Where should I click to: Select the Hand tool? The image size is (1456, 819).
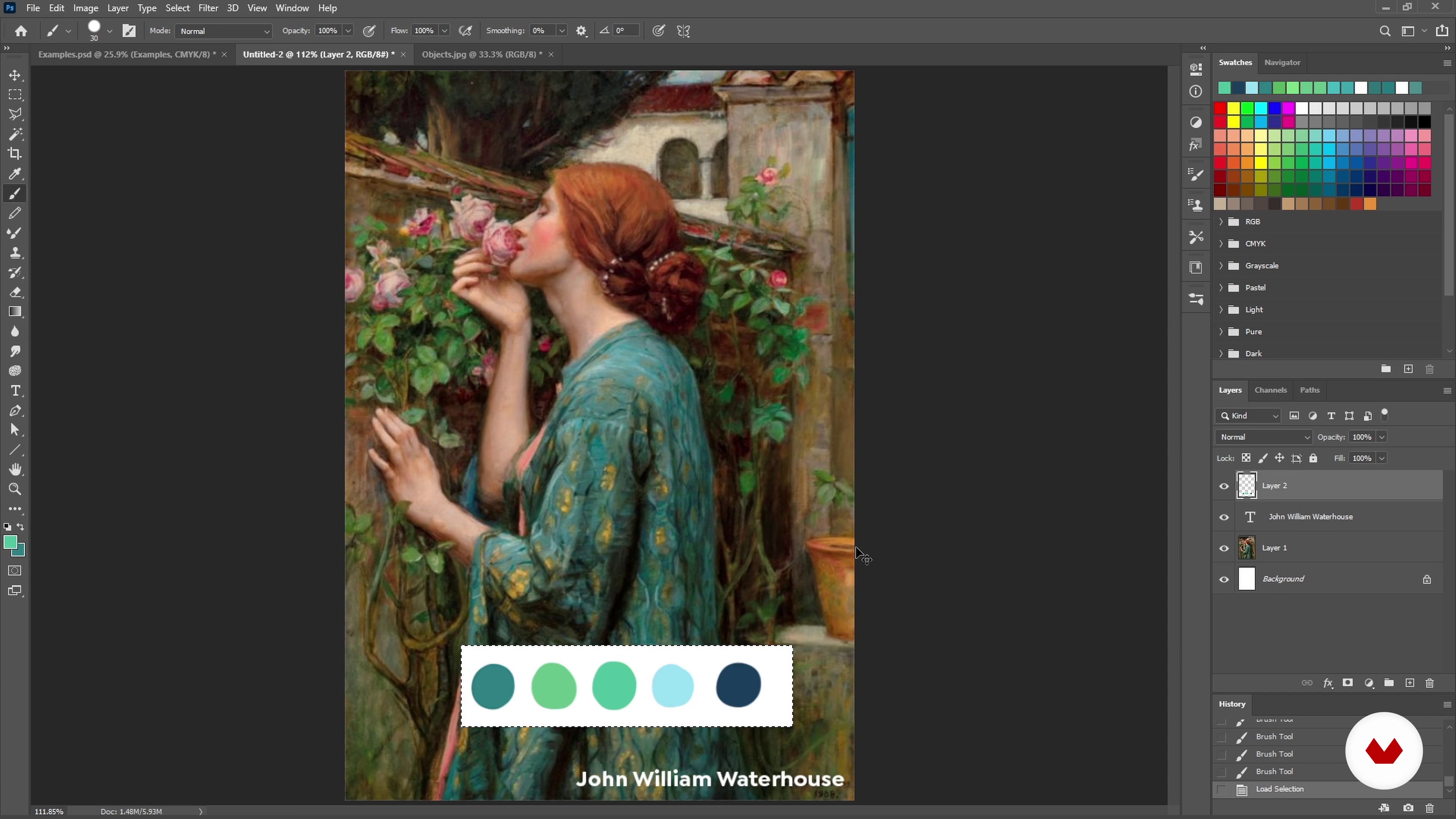click(15, 470)
